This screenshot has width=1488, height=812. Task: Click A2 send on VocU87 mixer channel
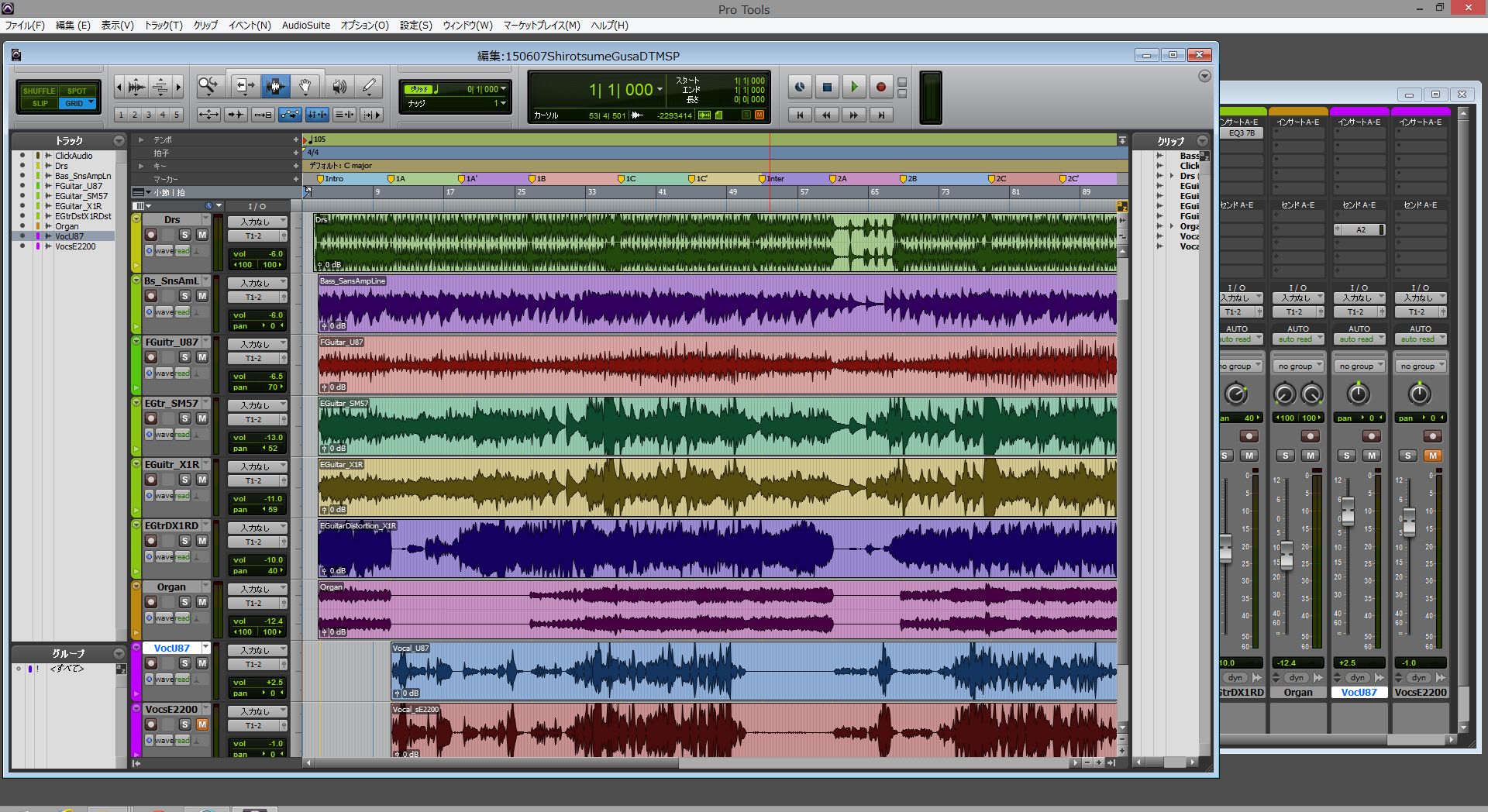[1360, 229]
